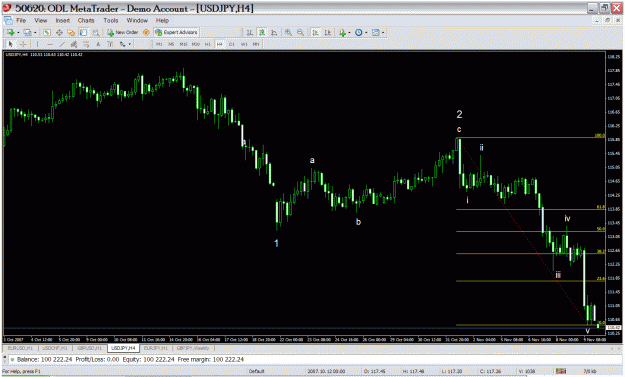This screenshot has width=625, height=377.
Task: Toggle the Data Window crosshair-target icon
Action: pos(59,32)
